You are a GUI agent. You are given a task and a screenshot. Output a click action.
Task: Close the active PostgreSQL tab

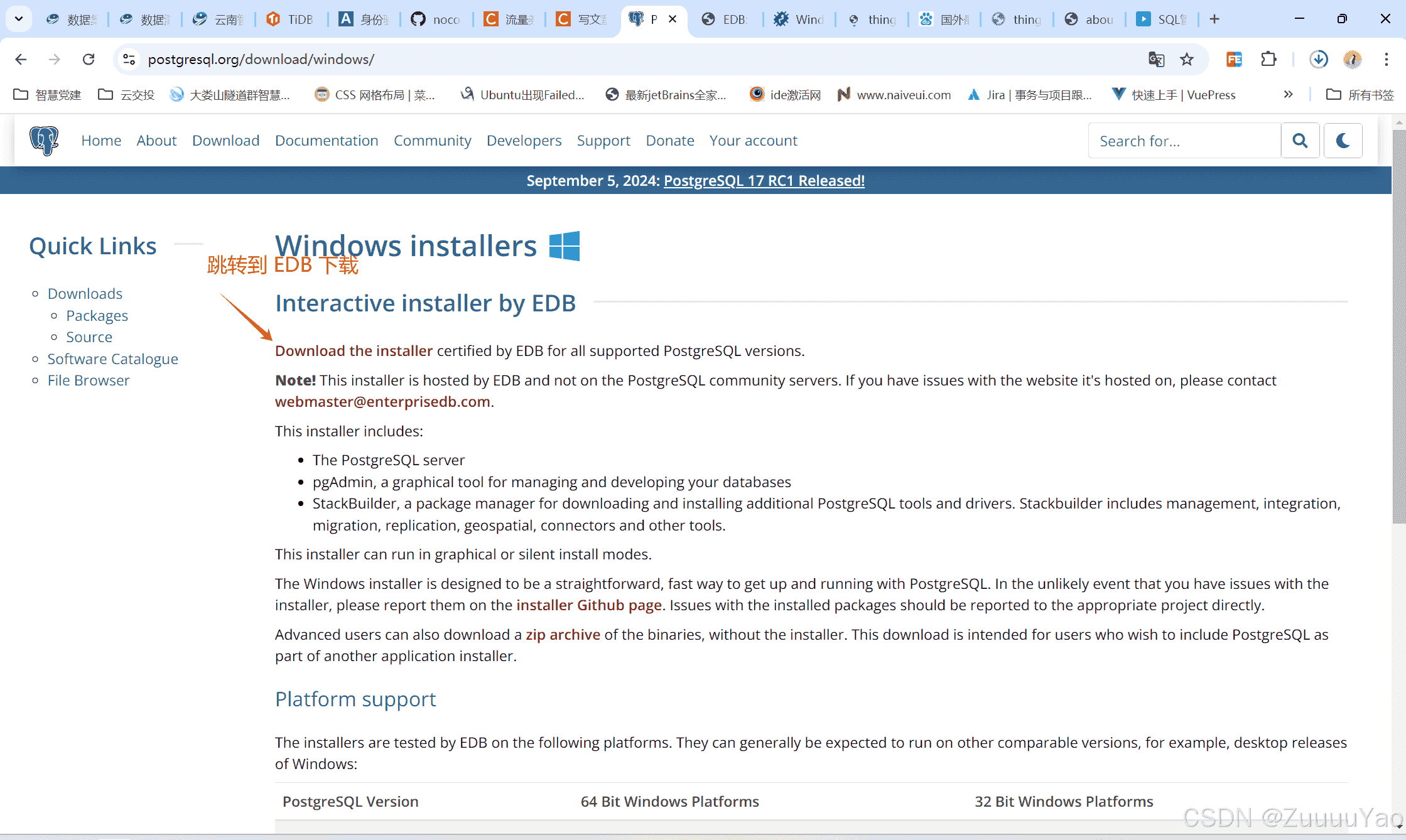coord(673,19)
